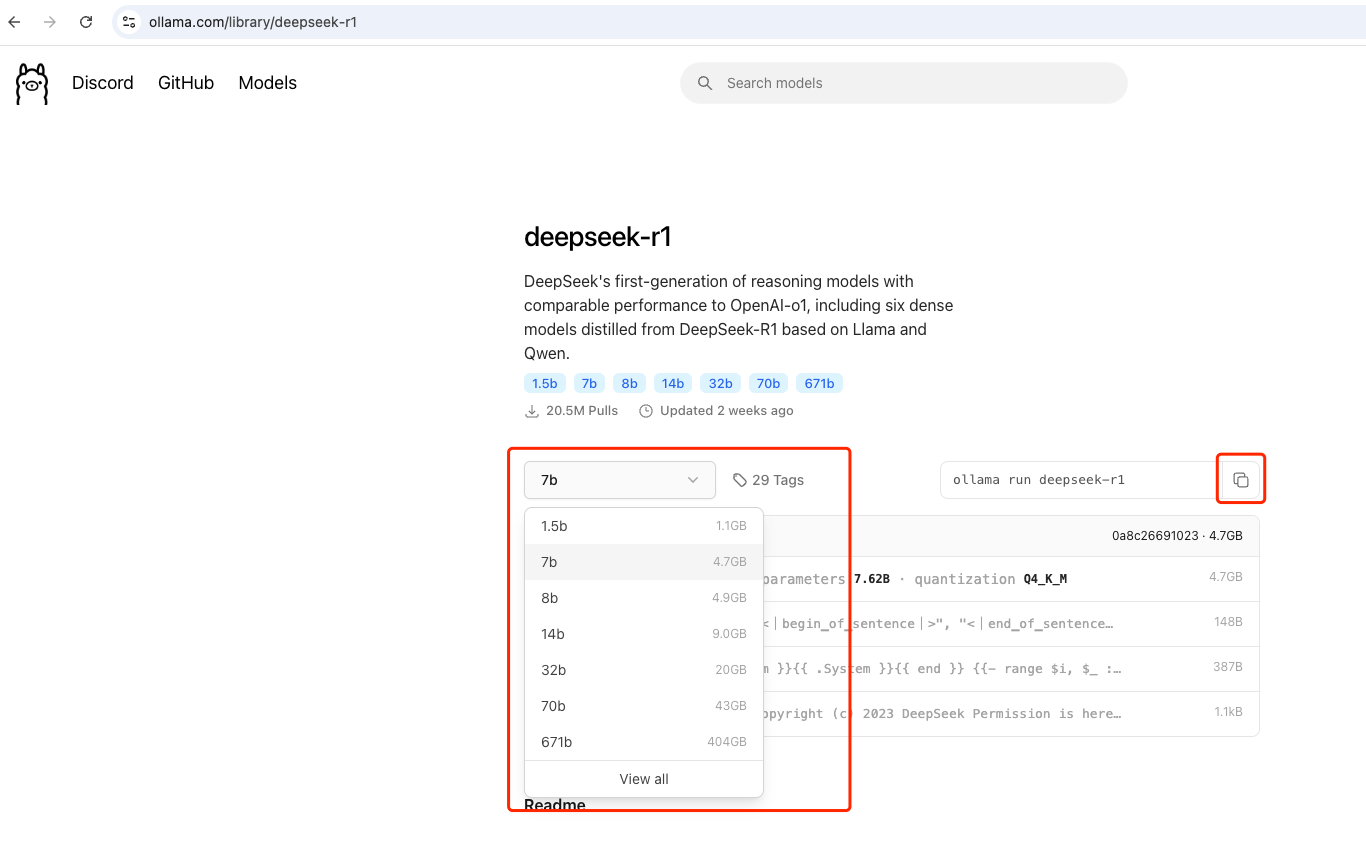Collapse the 7b model size dropdown
1366x859 pixels.
tap(619, 480)
